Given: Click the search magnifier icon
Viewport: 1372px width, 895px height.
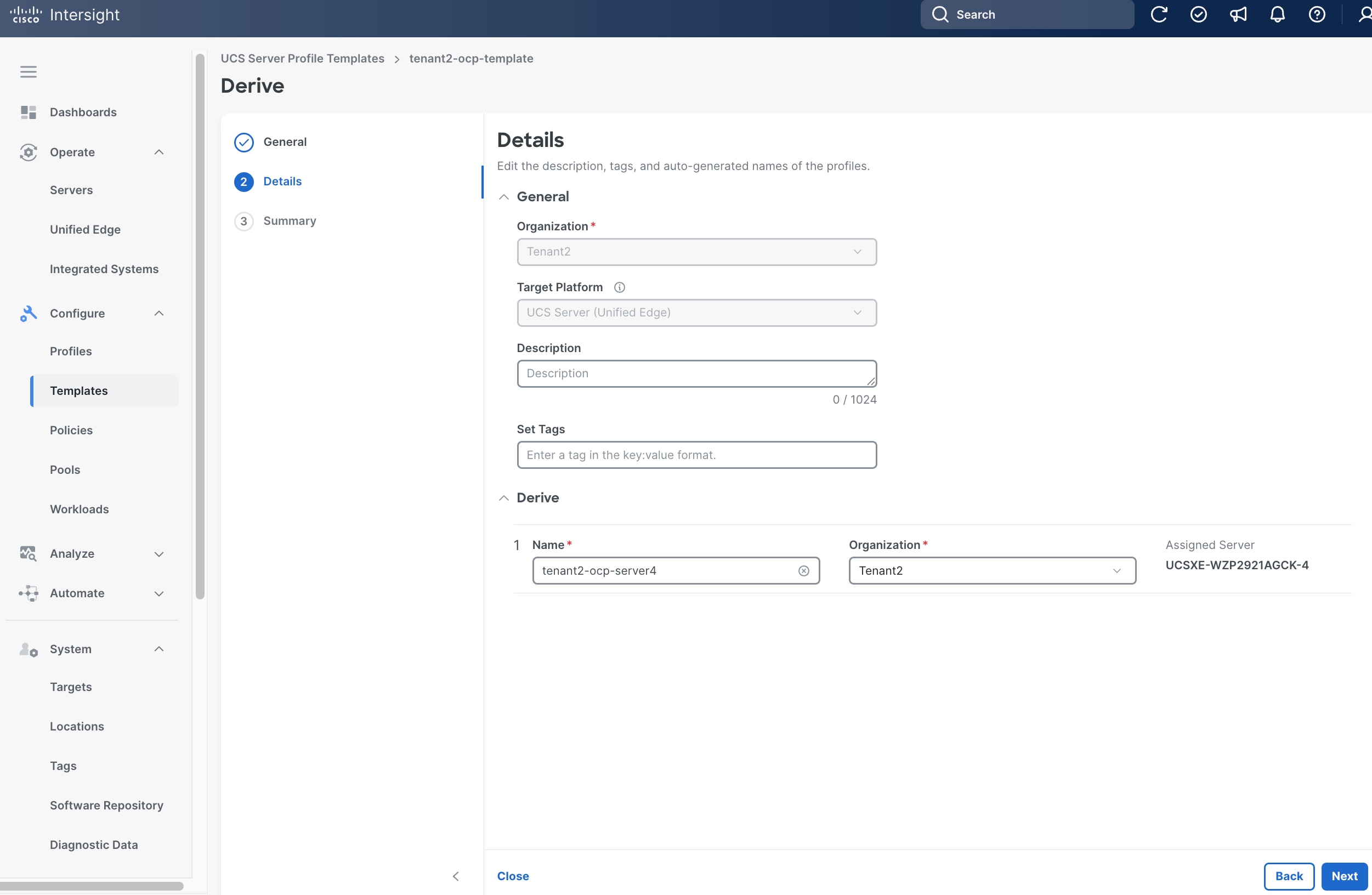Looking at the screenshot, I should point(940,14).
